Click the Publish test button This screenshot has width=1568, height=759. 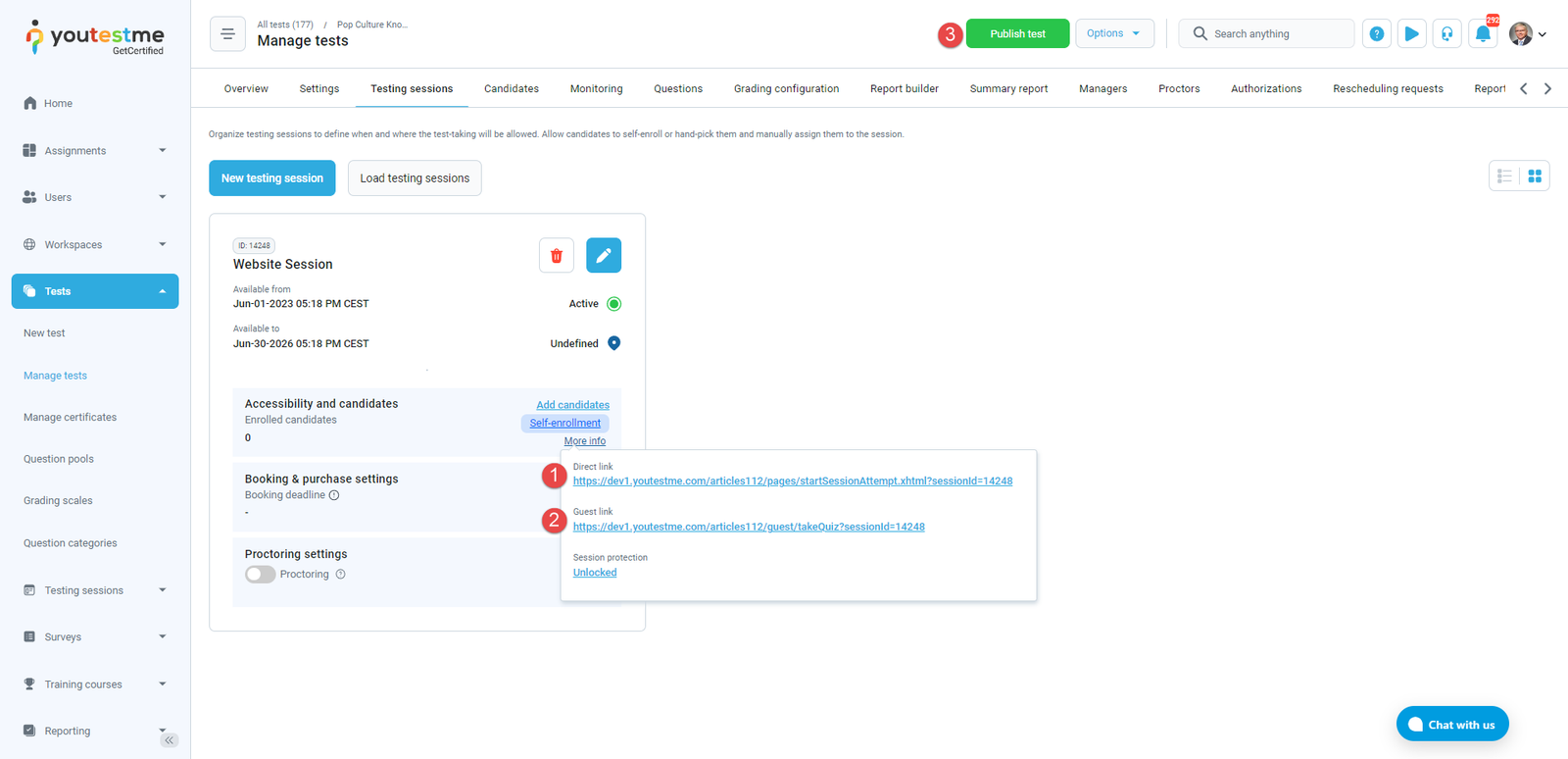[x=1017, y=34]
